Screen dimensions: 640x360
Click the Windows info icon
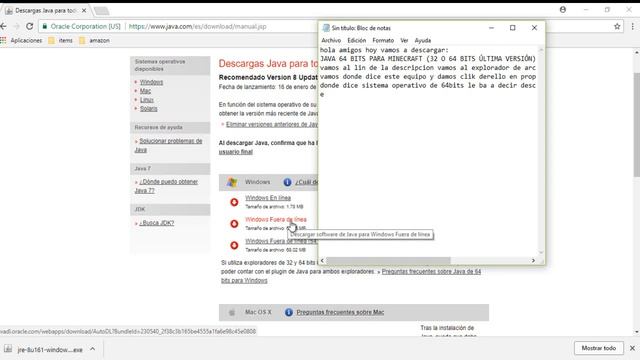pos(287,182)
